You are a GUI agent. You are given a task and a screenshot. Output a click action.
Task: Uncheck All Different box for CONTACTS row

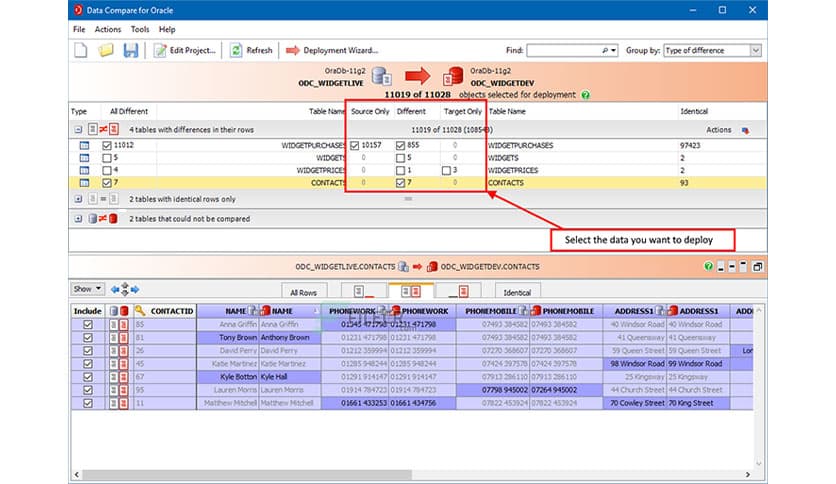pyautogui.click(x=107, y=182)
